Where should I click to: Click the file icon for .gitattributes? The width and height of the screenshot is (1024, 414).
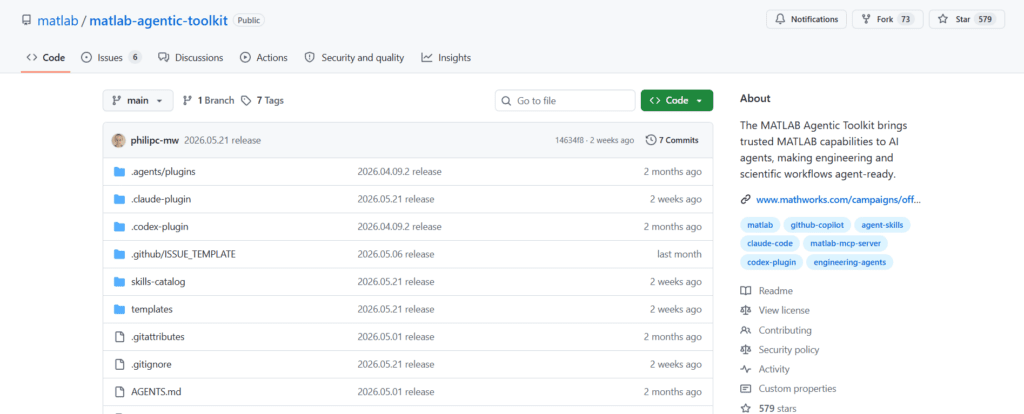[x=119, y=337]
